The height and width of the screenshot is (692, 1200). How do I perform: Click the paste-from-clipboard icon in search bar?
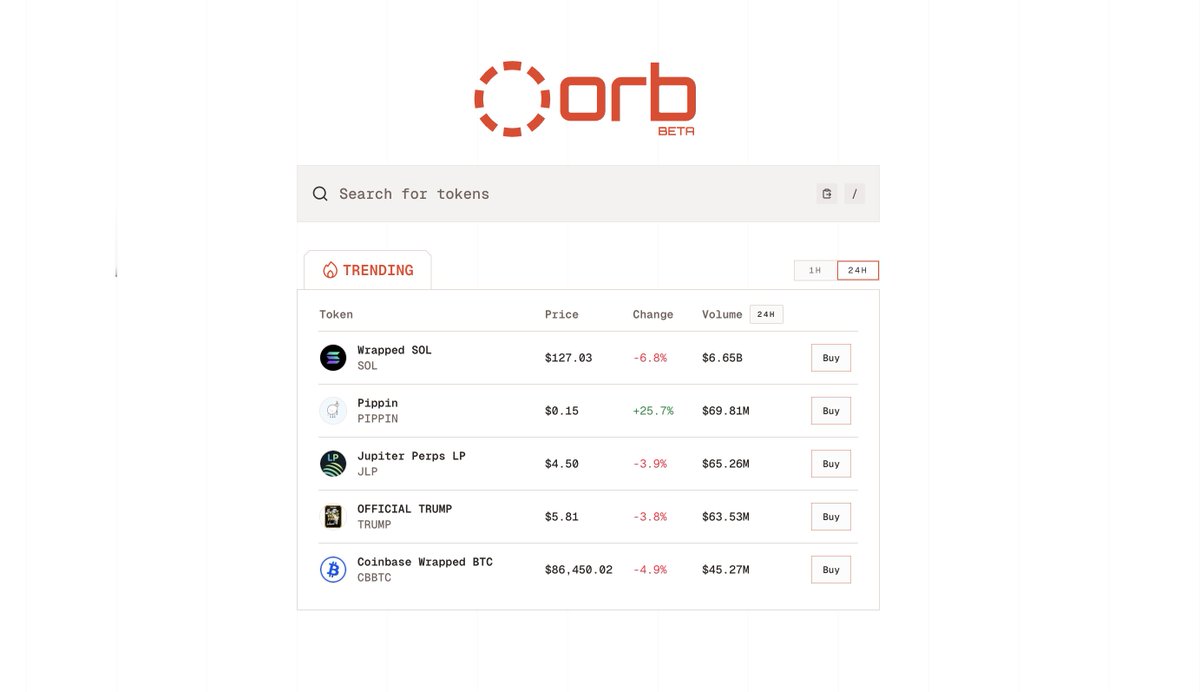tap(826, 193)
